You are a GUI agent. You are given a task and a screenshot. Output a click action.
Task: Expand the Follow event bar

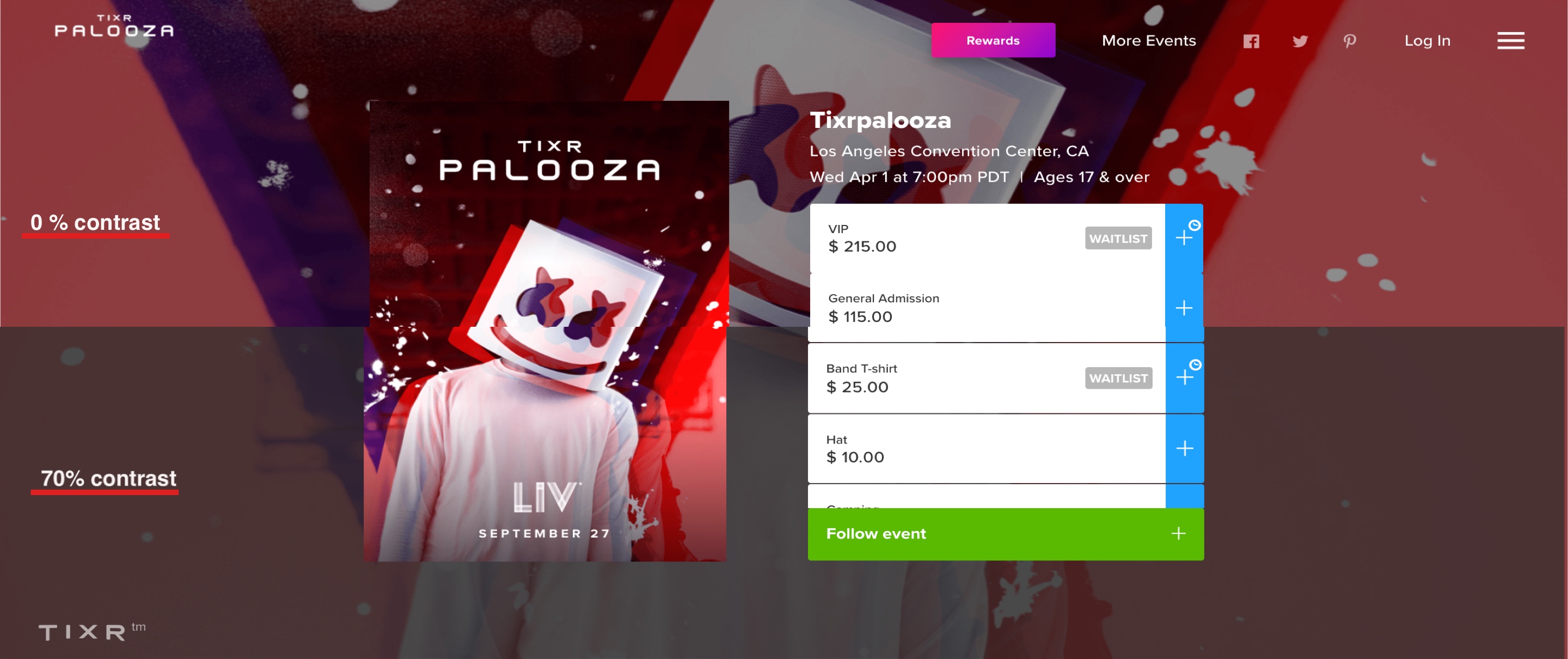[1006, 534]
